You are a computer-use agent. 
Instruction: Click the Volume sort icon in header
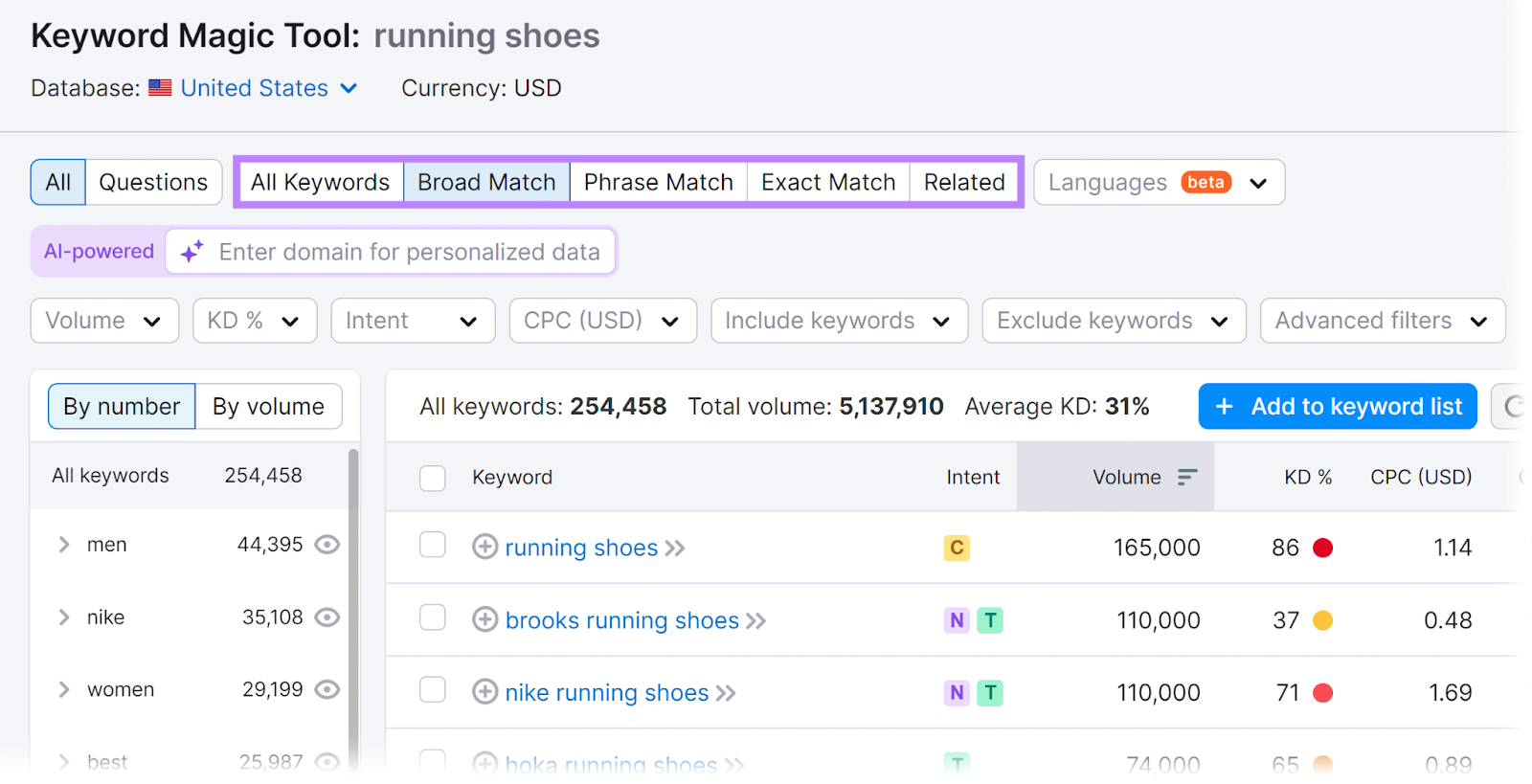pos(1187,477)
